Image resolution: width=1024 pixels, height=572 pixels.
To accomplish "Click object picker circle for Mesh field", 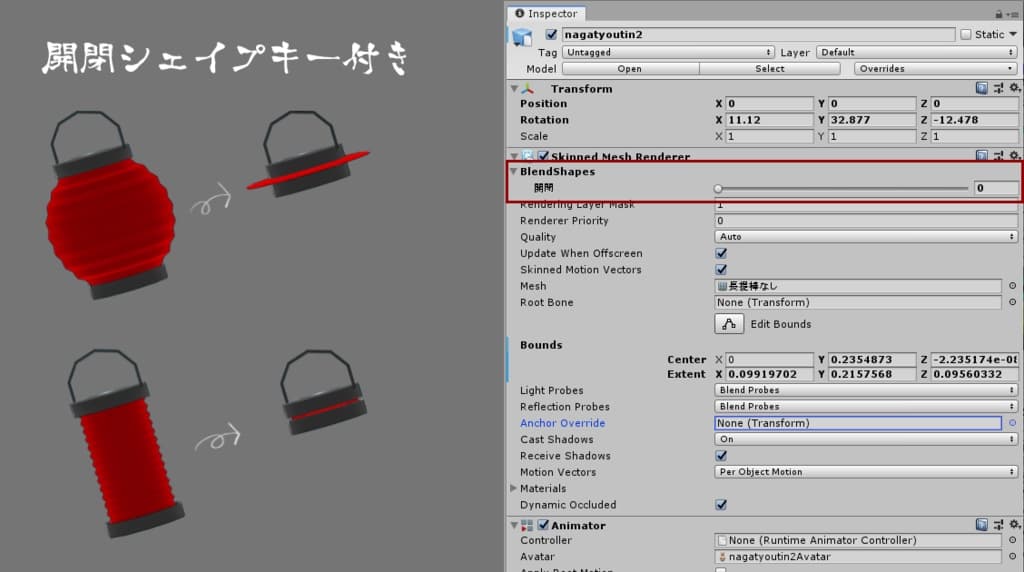I will tap(1012, 286).
